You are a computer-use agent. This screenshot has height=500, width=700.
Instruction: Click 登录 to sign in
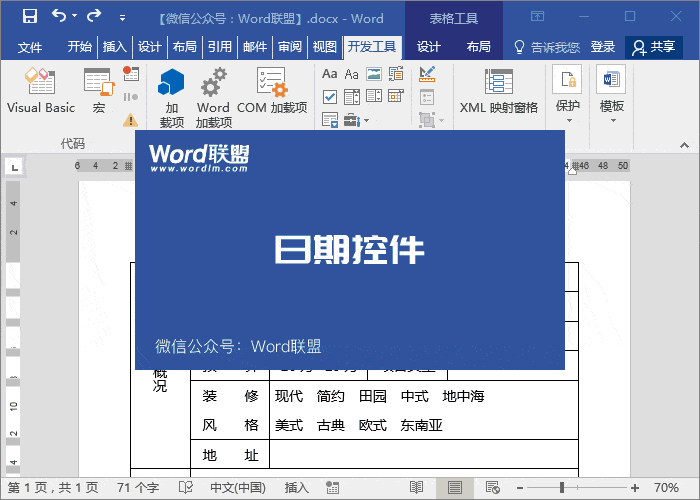click(603, 47)
